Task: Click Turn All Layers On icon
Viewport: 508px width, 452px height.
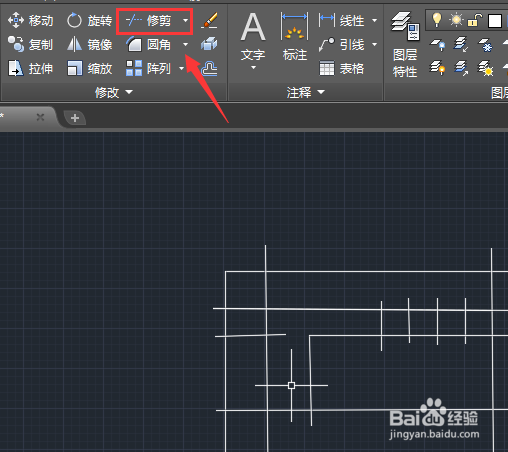Action: (x=438, y=68)
